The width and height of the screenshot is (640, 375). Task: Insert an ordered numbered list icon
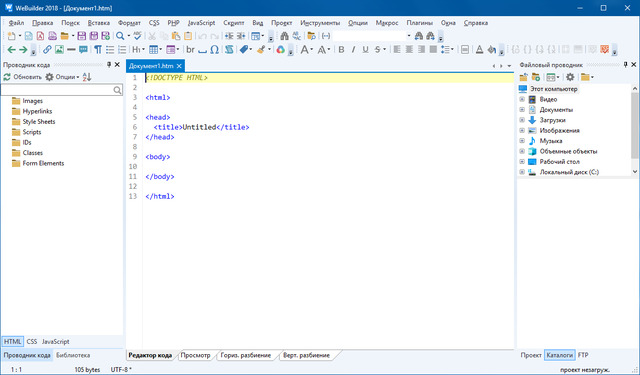[122, 50]
